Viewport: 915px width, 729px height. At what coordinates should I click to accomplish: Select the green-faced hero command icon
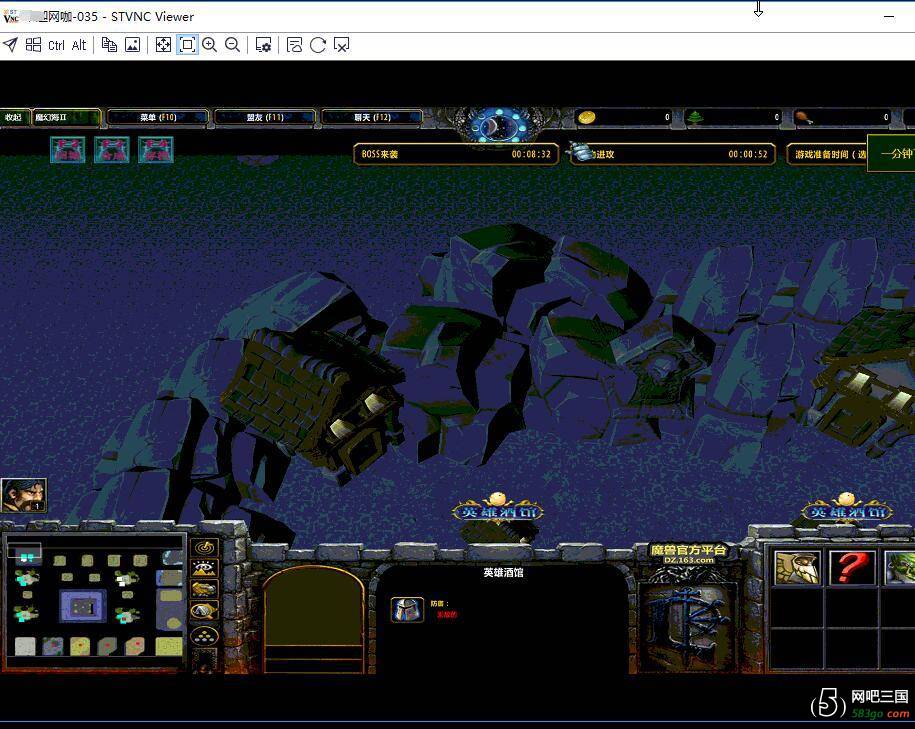[900, 567]
